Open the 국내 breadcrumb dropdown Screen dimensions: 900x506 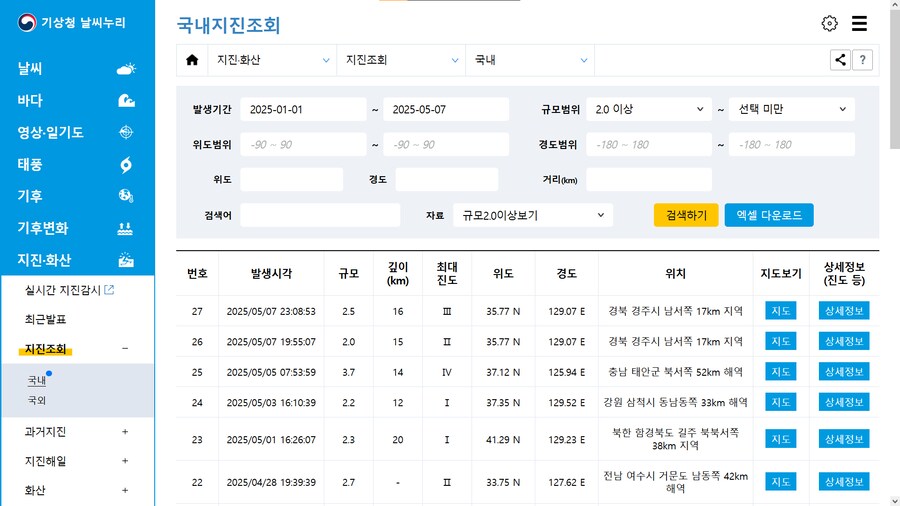click(530, 60)
